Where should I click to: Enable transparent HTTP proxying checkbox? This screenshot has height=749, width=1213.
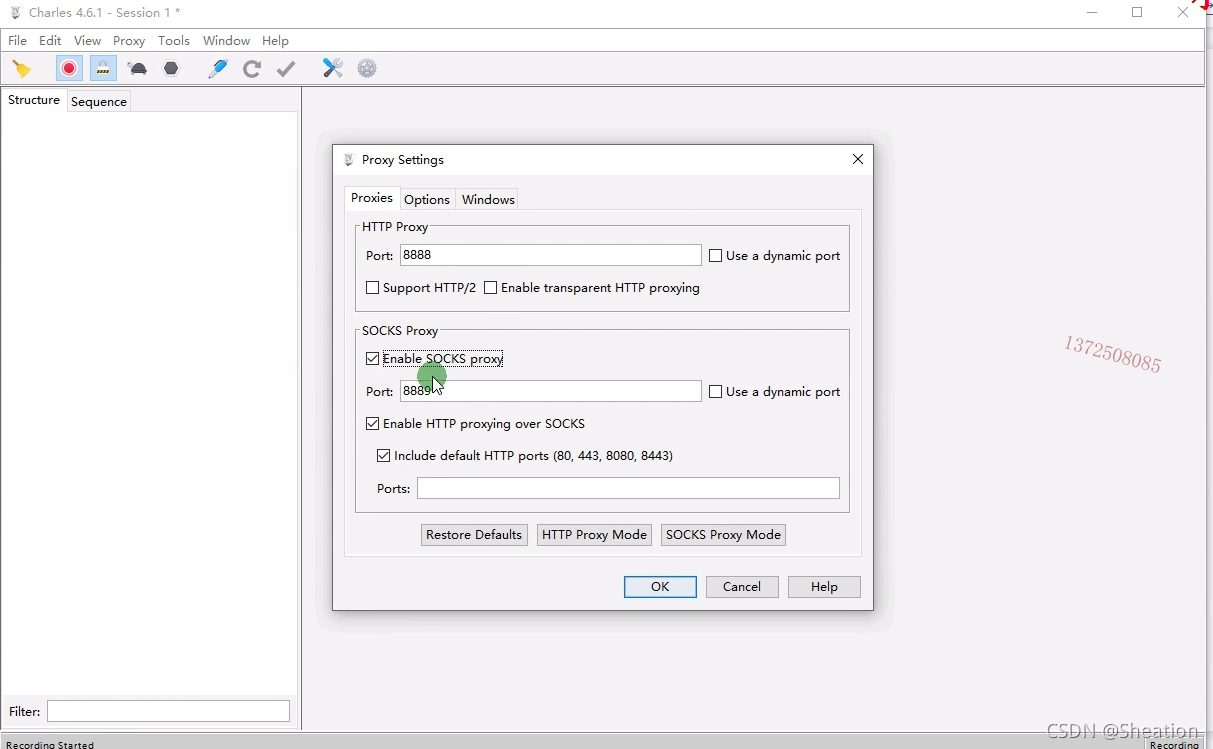coord(490,288)
